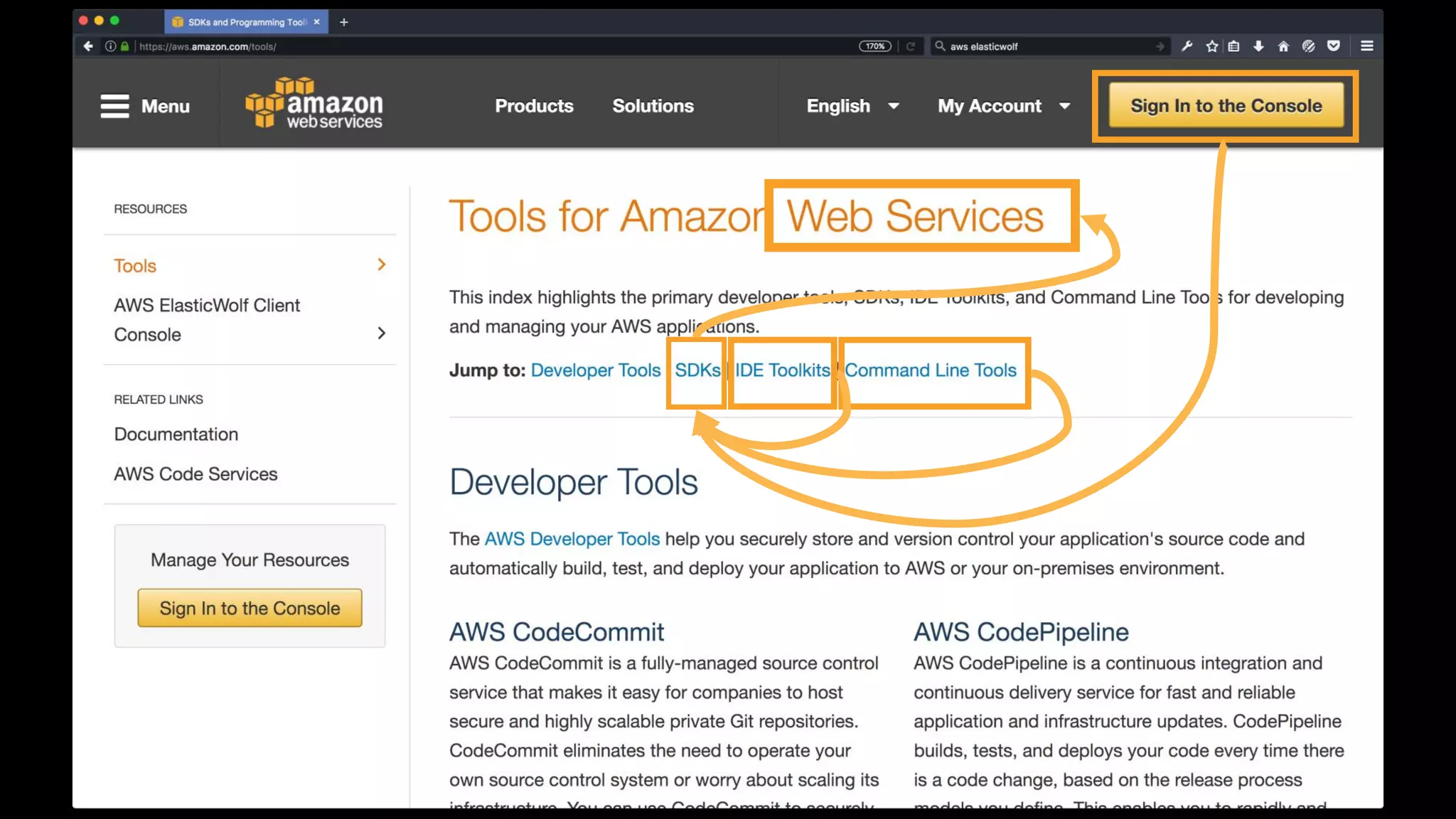Screen dimensions: 1456x819
Task: Open the downloads arrow icon
Action: click(1258, 46)
